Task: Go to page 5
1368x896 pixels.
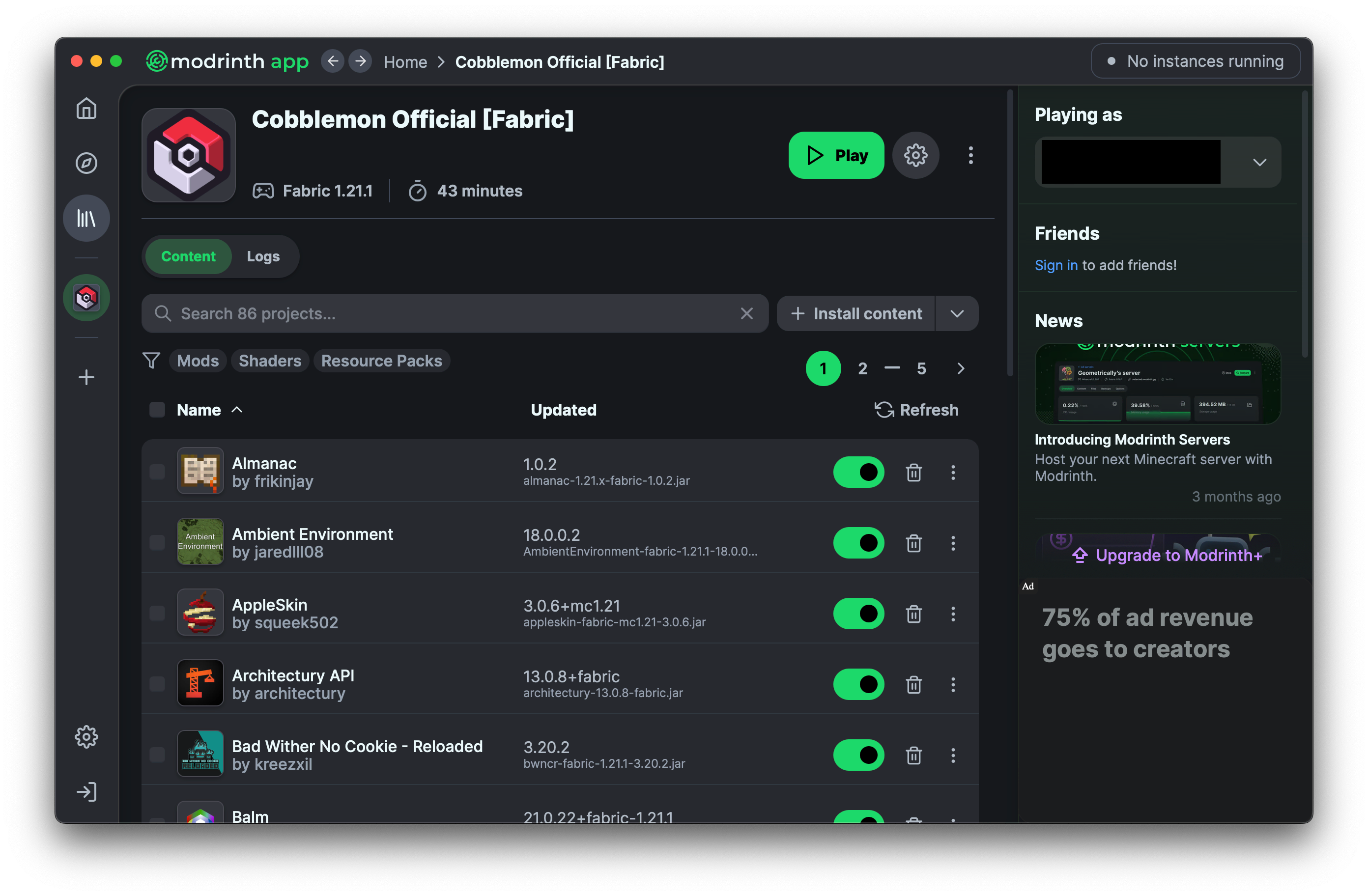Action: [x=921, y=368]
